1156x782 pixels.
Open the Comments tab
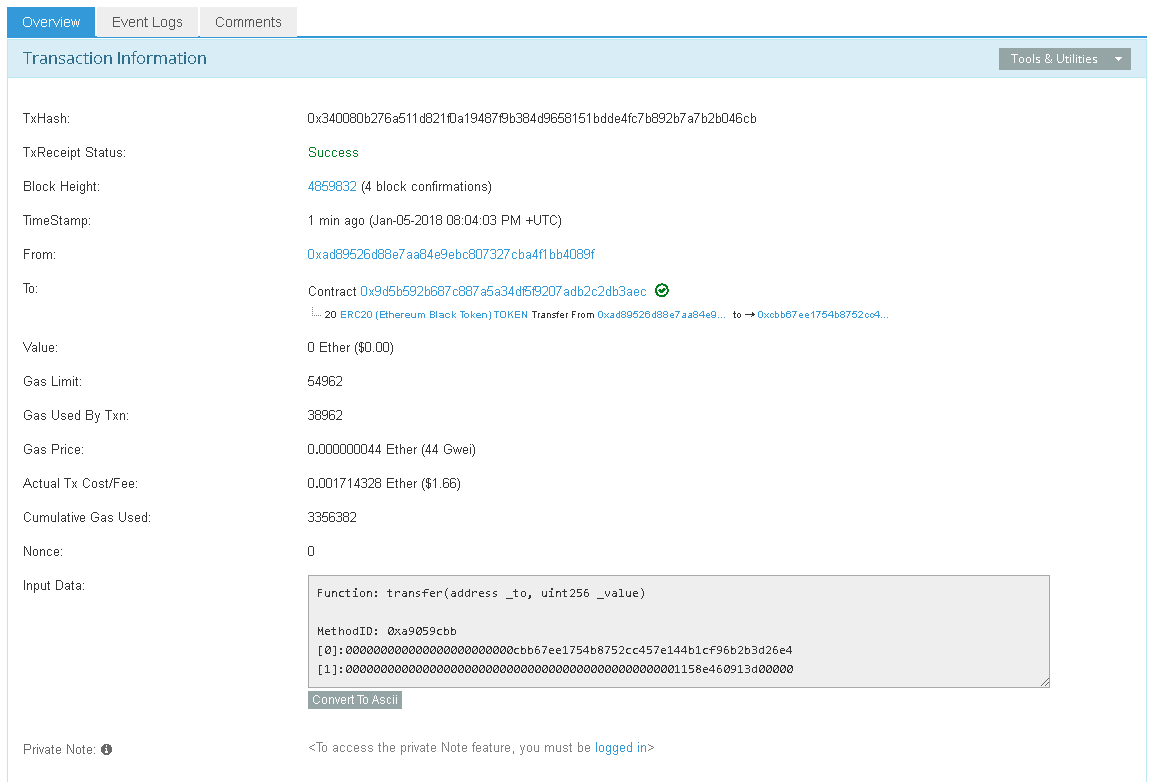coord(247,21)
